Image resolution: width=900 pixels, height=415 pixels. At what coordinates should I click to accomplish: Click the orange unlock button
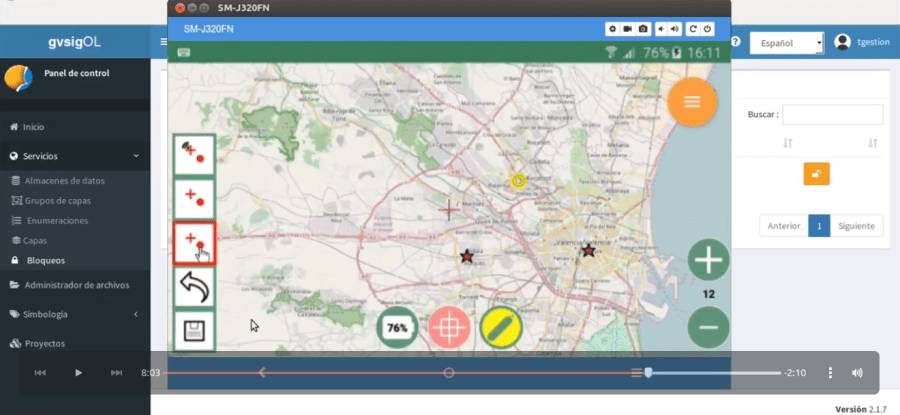tap(816, 173)
